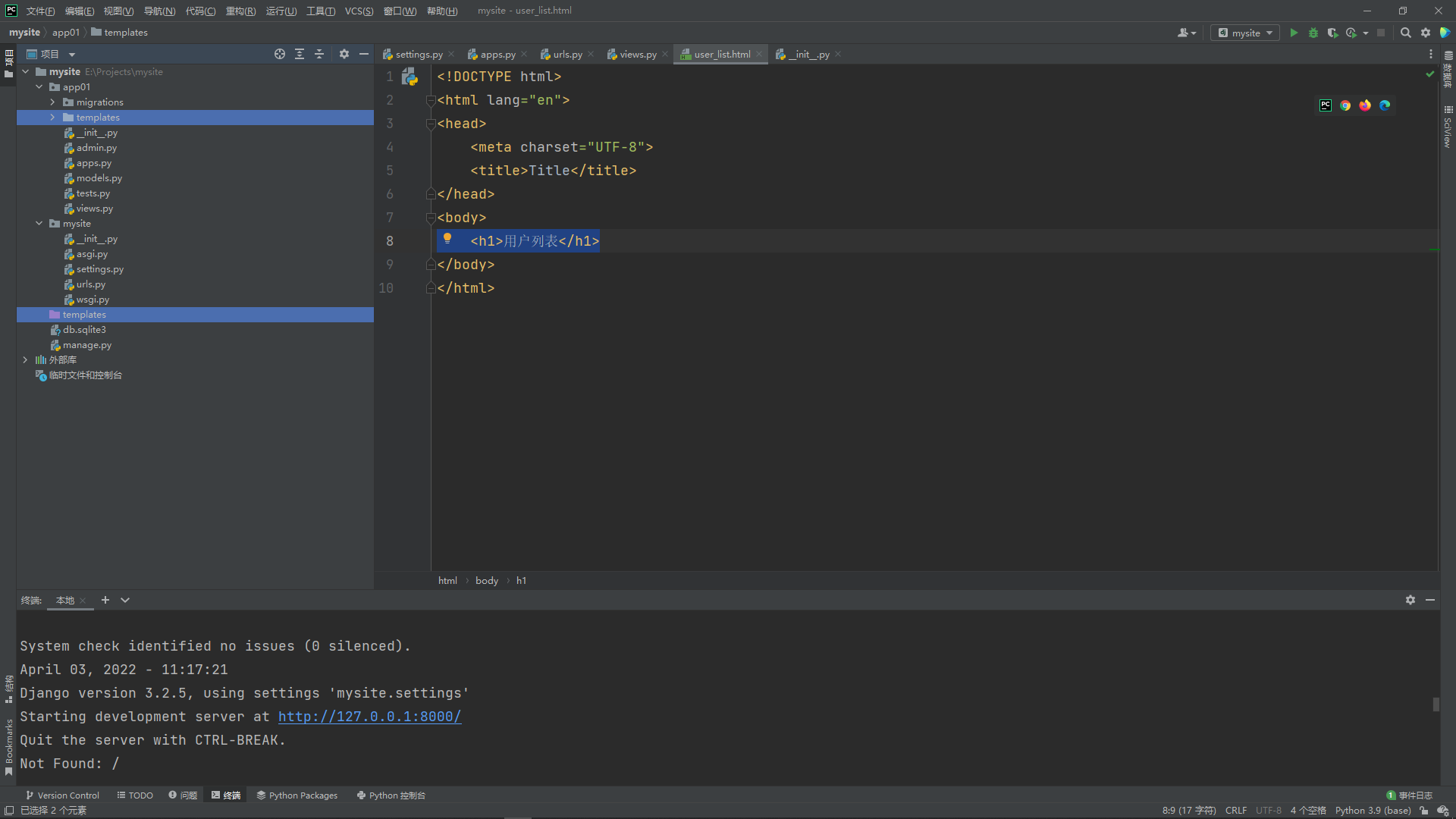The width and height of the screenshot is (1456, 819).
Task: Click the yellow intention lightbulb on line 8
Action: pos(447,239)
